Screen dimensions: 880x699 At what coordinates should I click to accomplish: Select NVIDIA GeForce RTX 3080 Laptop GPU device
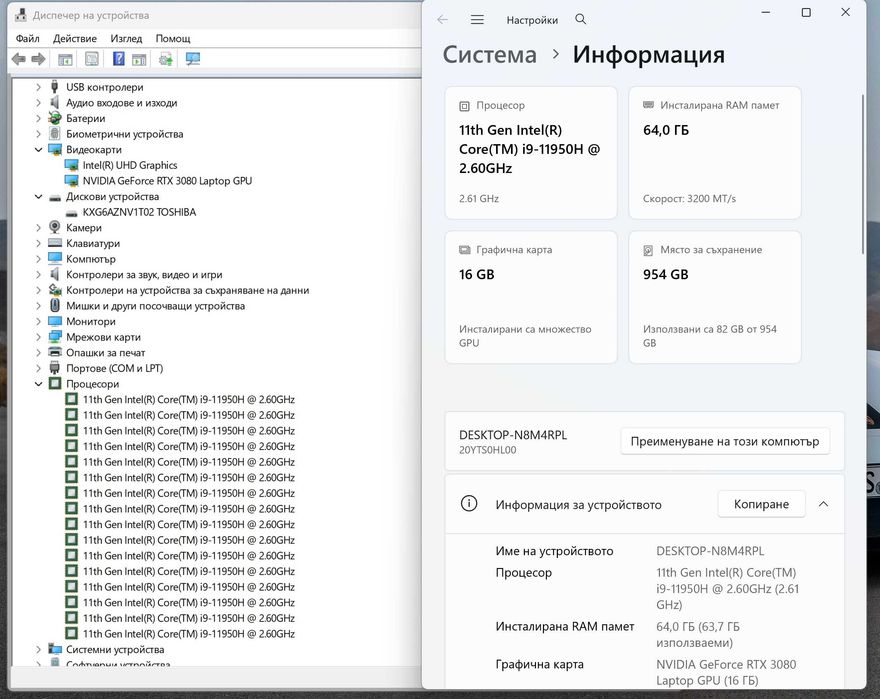[167, 181]
